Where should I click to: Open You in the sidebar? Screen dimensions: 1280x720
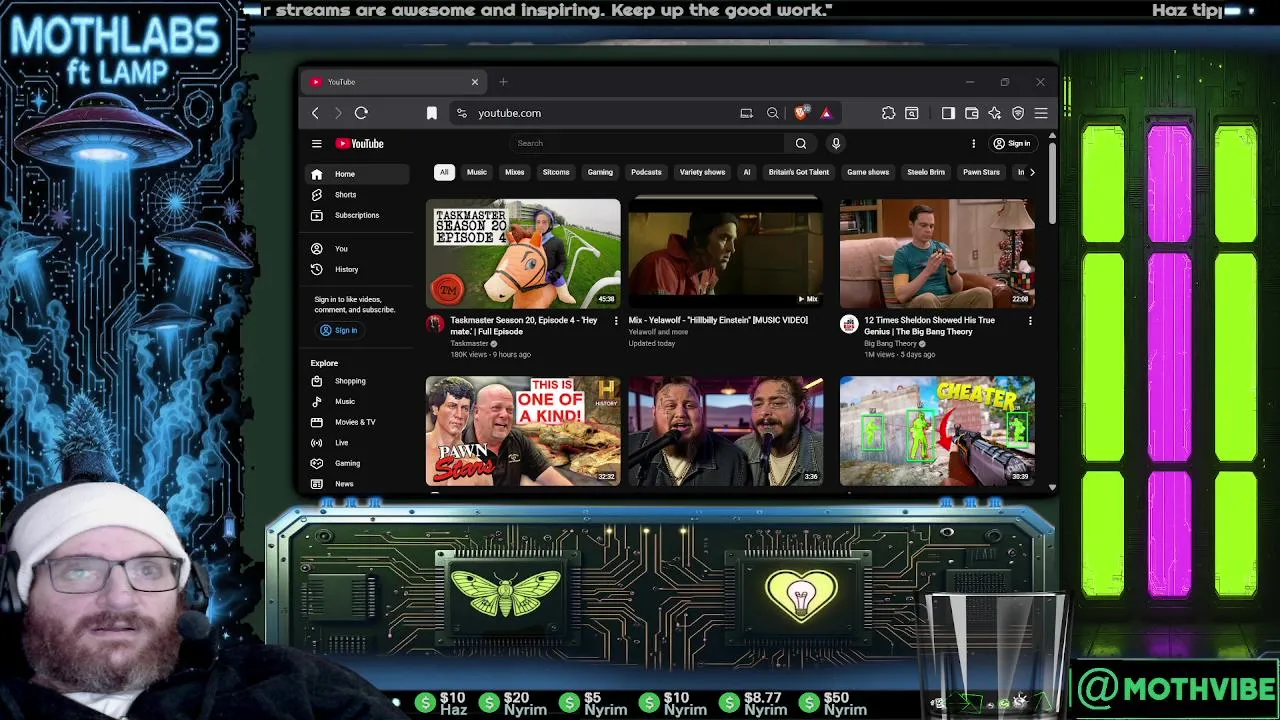357,249
